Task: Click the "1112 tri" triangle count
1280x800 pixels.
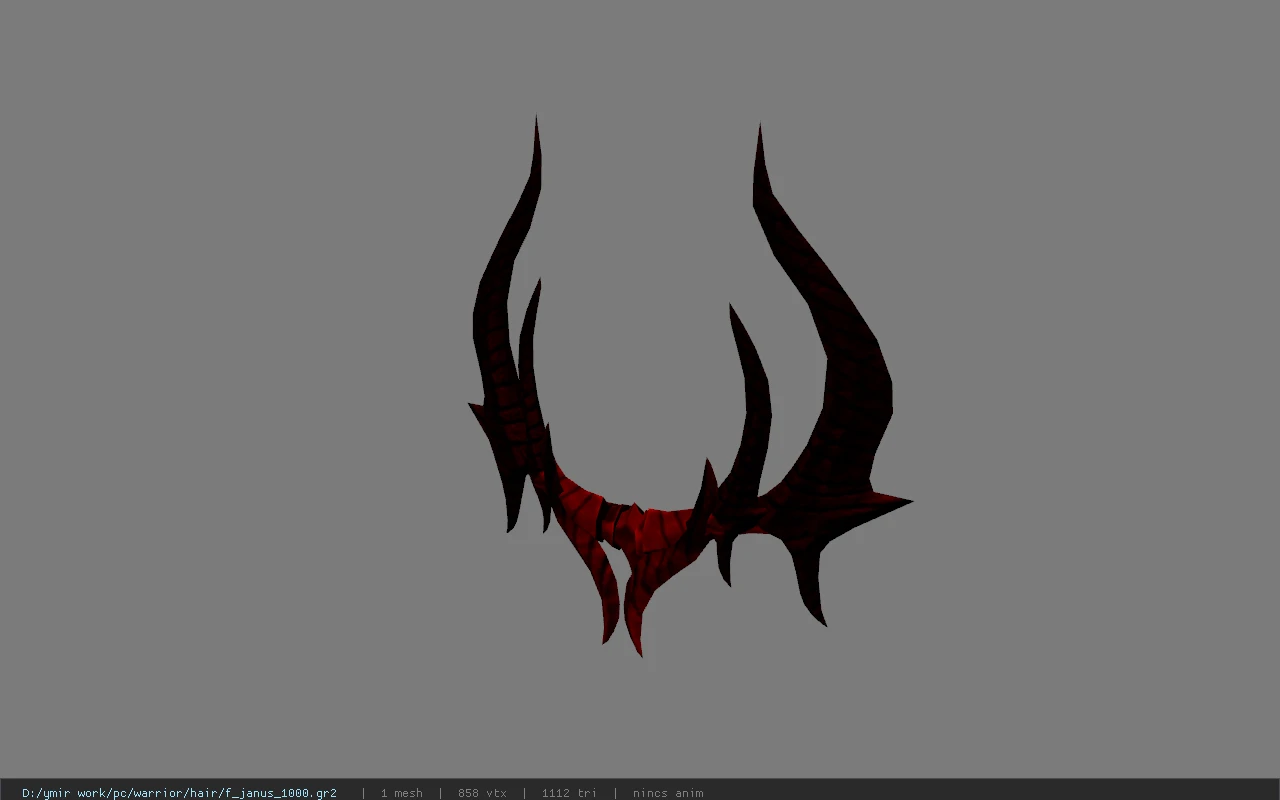Action: pyautogui.click(x=569, y=793)
